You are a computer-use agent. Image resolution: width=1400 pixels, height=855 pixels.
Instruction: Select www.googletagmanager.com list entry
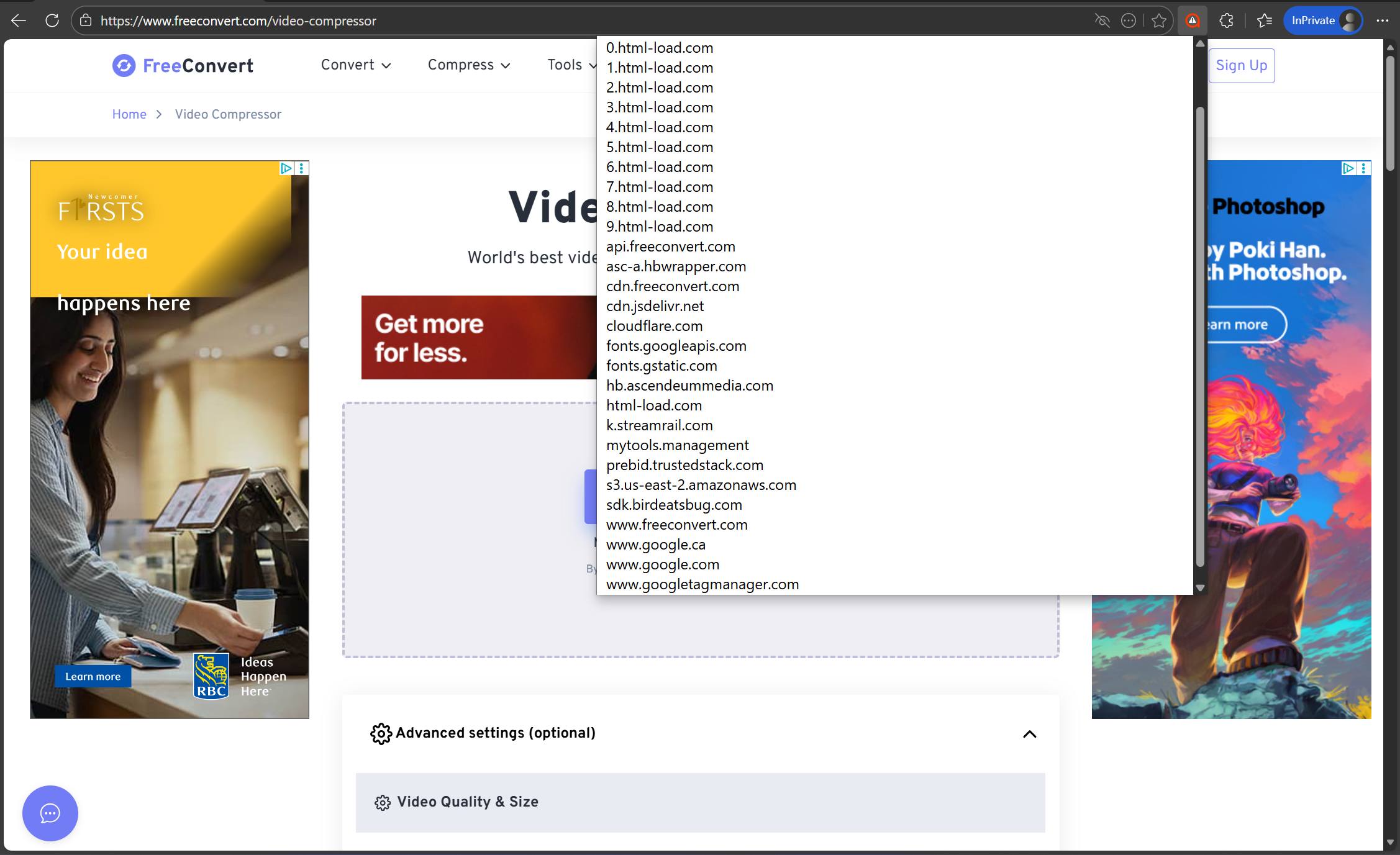pos(702,584)
